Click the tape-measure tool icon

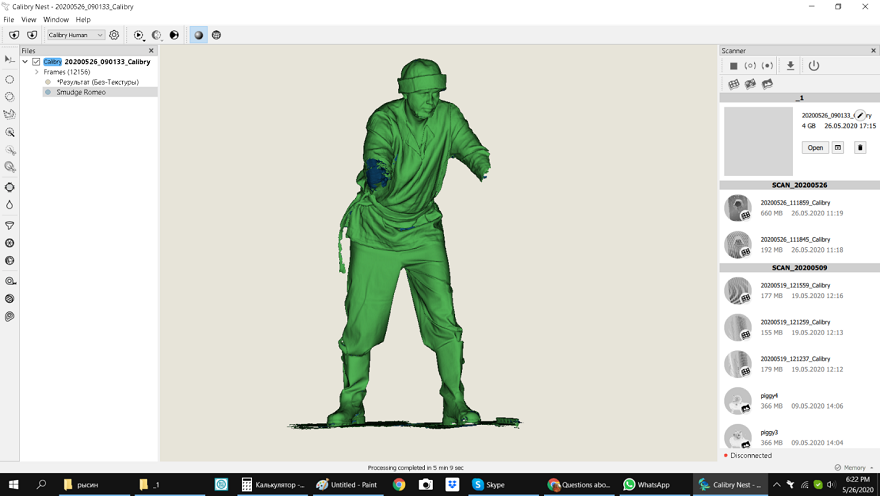pyautogui.click(x=10, y=281)
